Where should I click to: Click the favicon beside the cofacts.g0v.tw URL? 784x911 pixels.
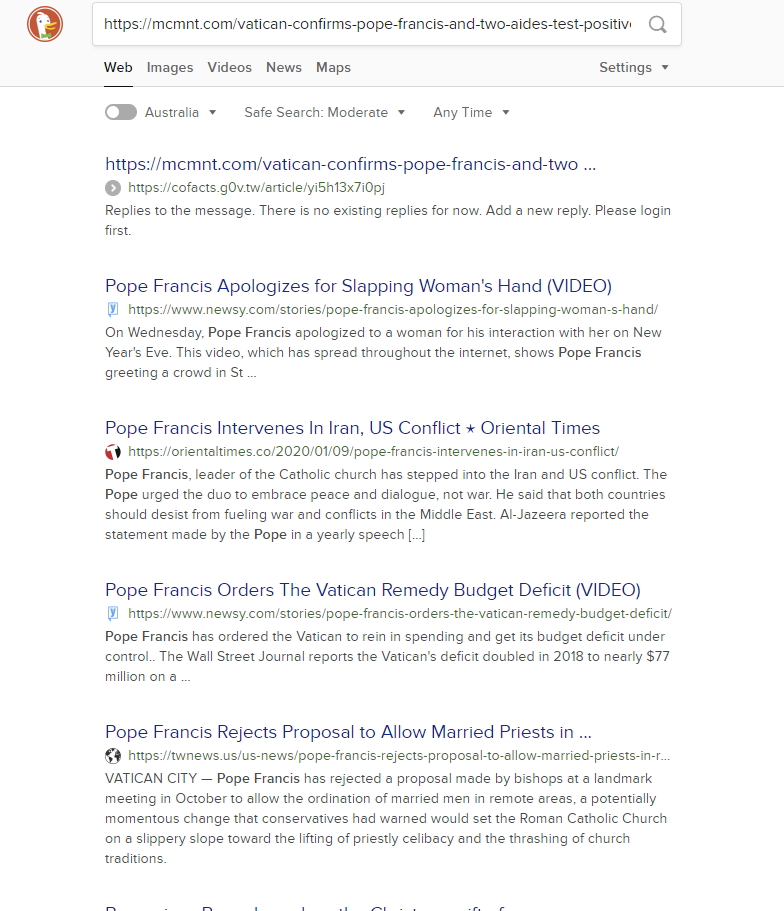click(113, 188)
